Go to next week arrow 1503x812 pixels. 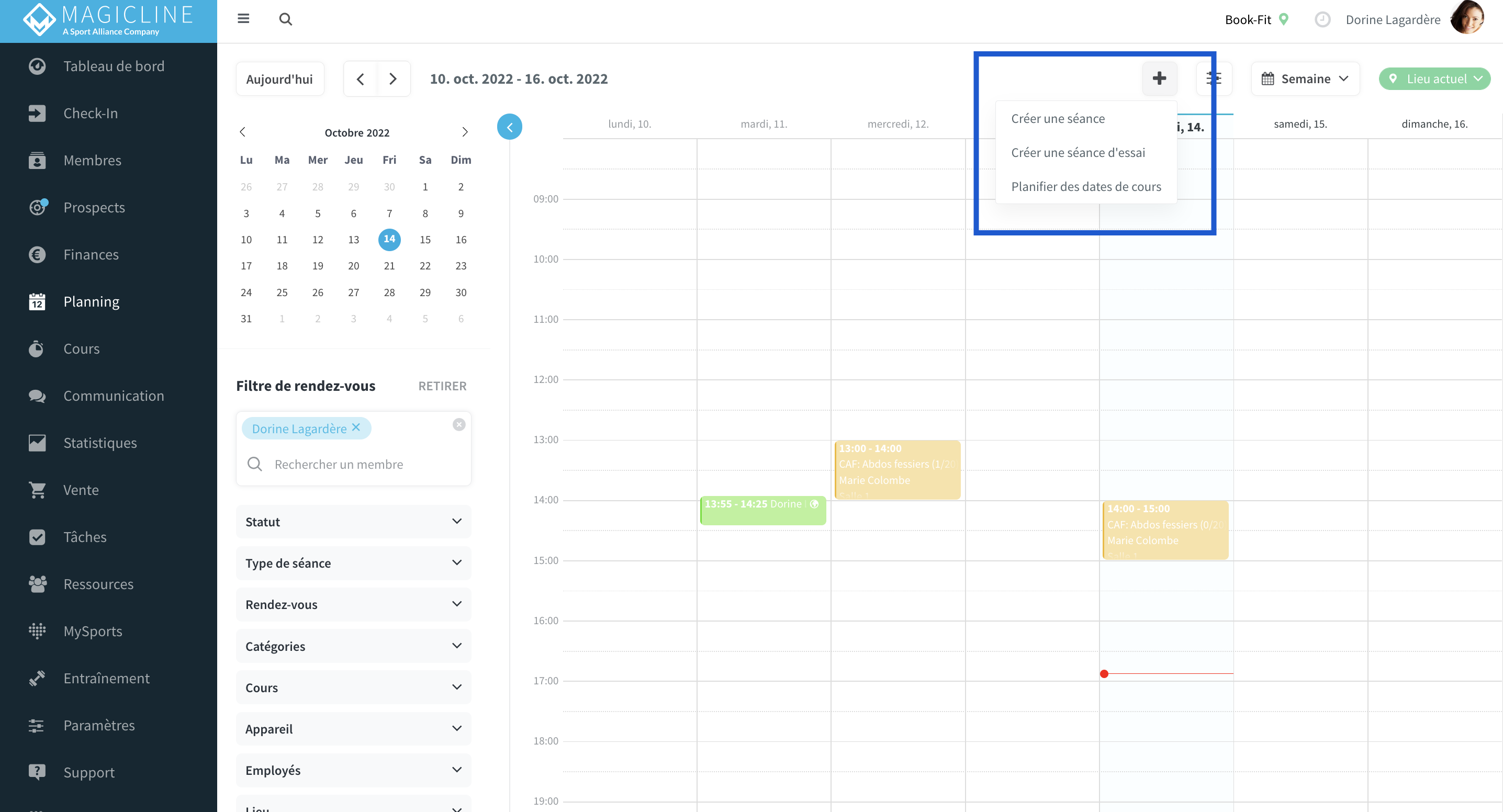[393, 79]
